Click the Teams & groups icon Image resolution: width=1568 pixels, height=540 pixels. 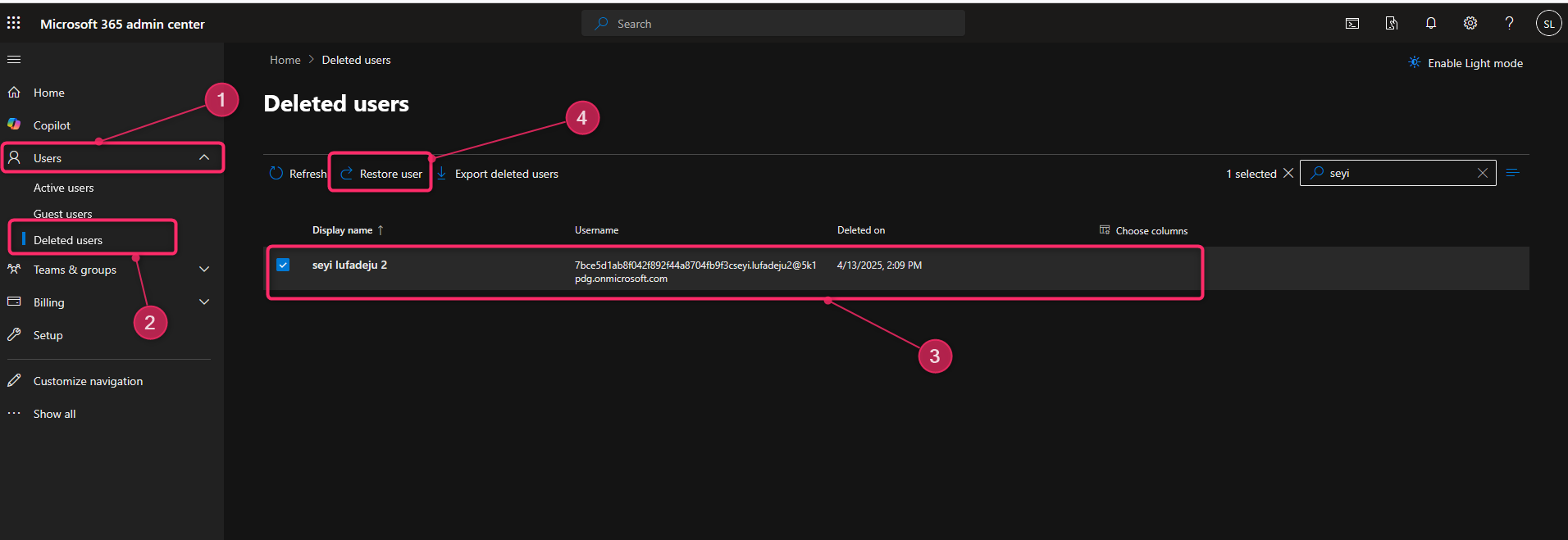coord(14,269)
